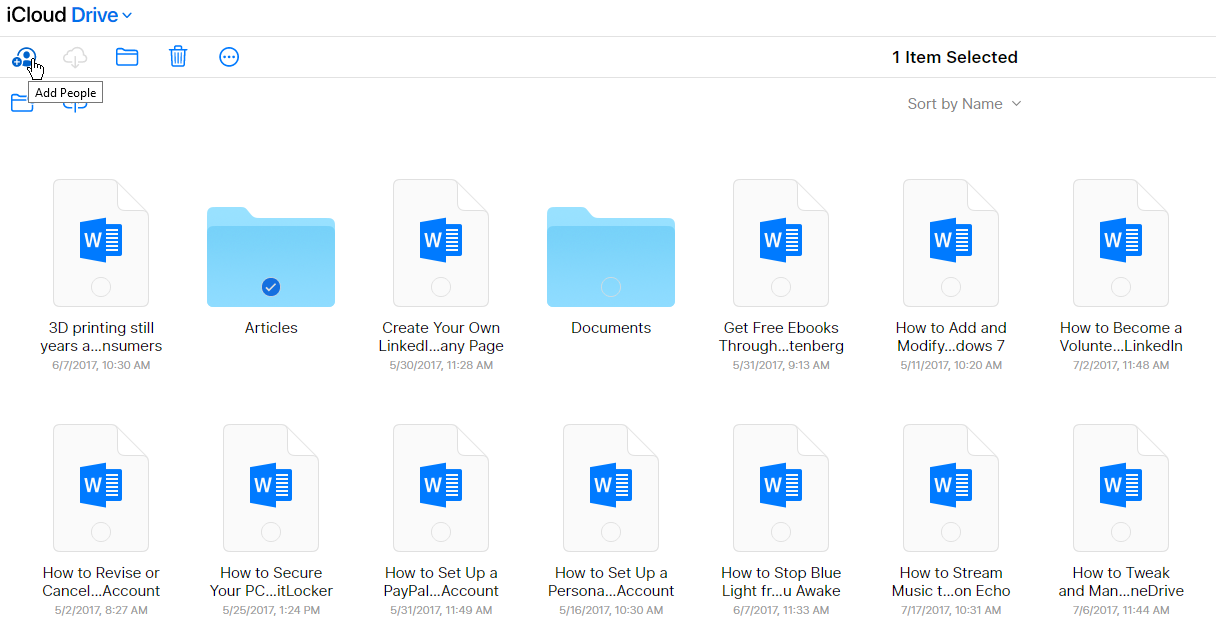The width and height of the screenshot is (1216, 629).
Task: Click the Word icon for 'How to Revise or Cancel' file
Action: (101, 485)
